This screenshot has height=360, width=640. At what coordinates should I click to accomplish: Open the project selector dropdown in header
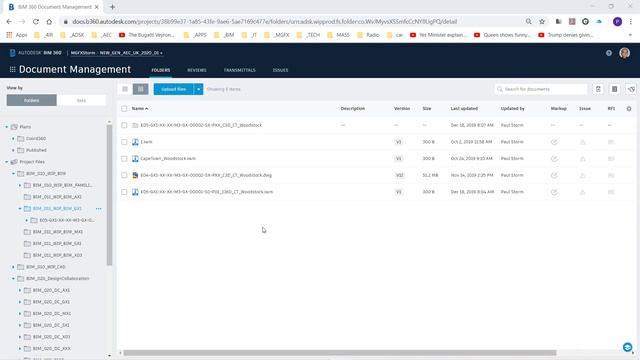pos(117,53)
